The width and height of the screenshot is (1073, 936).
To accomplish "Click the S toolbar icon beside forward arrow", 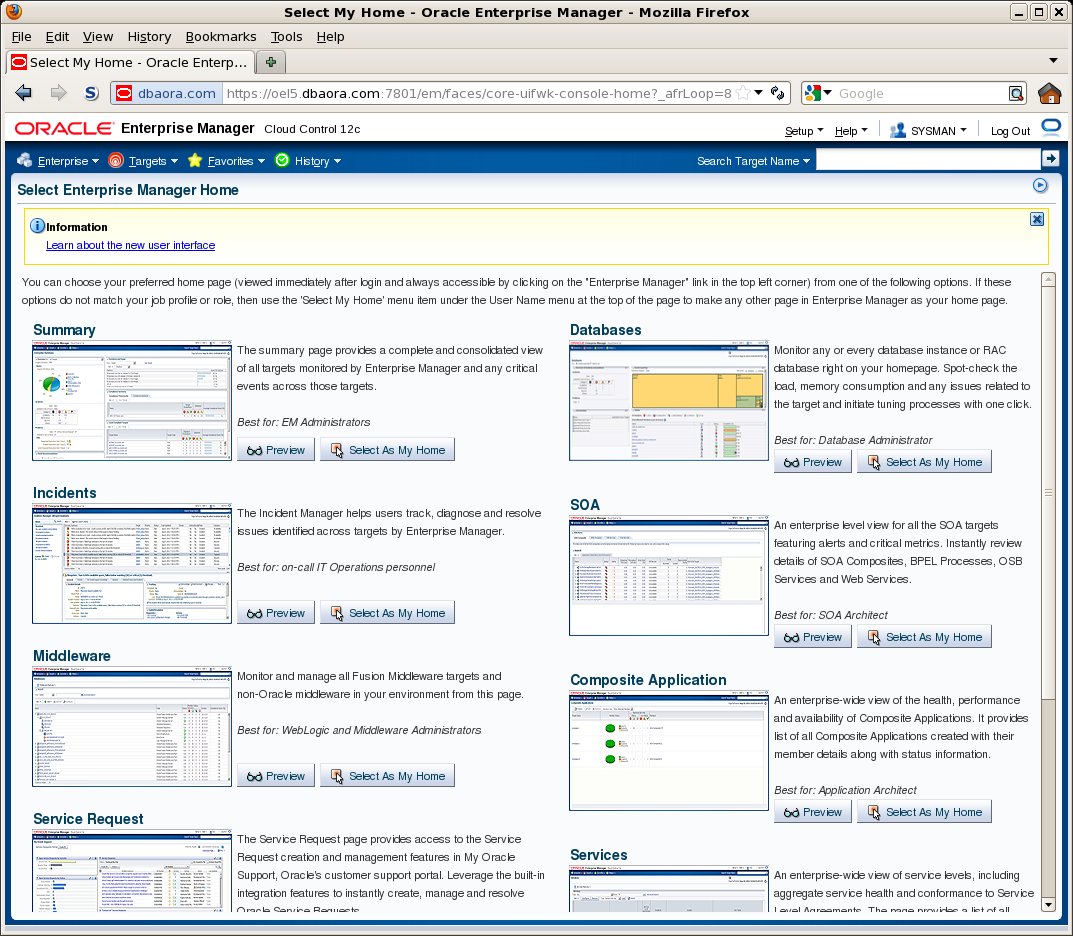I will coord(91,93).
